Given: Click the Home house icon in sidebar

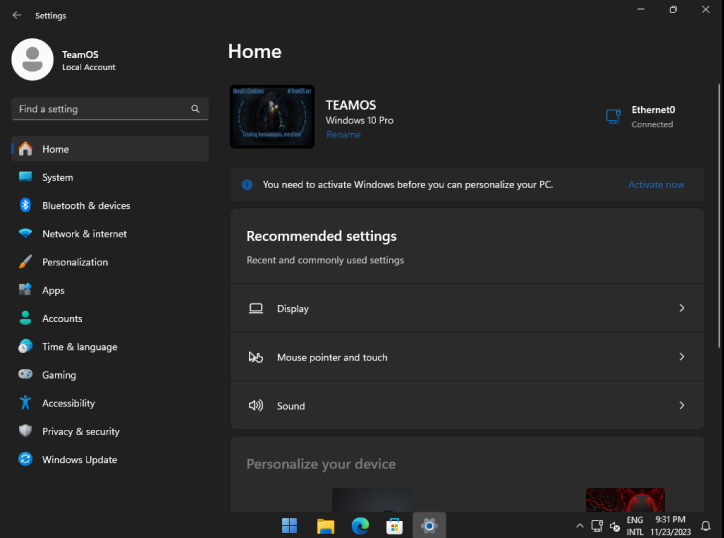Looking at the screenshot, I should [25, 149].
